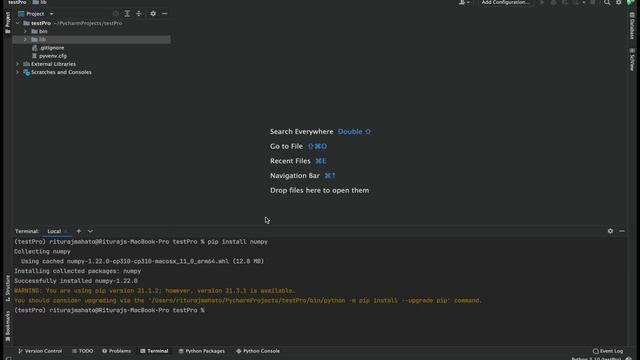Click the yellow pip version WARNING line

pyautogui.click(x=154, y=291)
